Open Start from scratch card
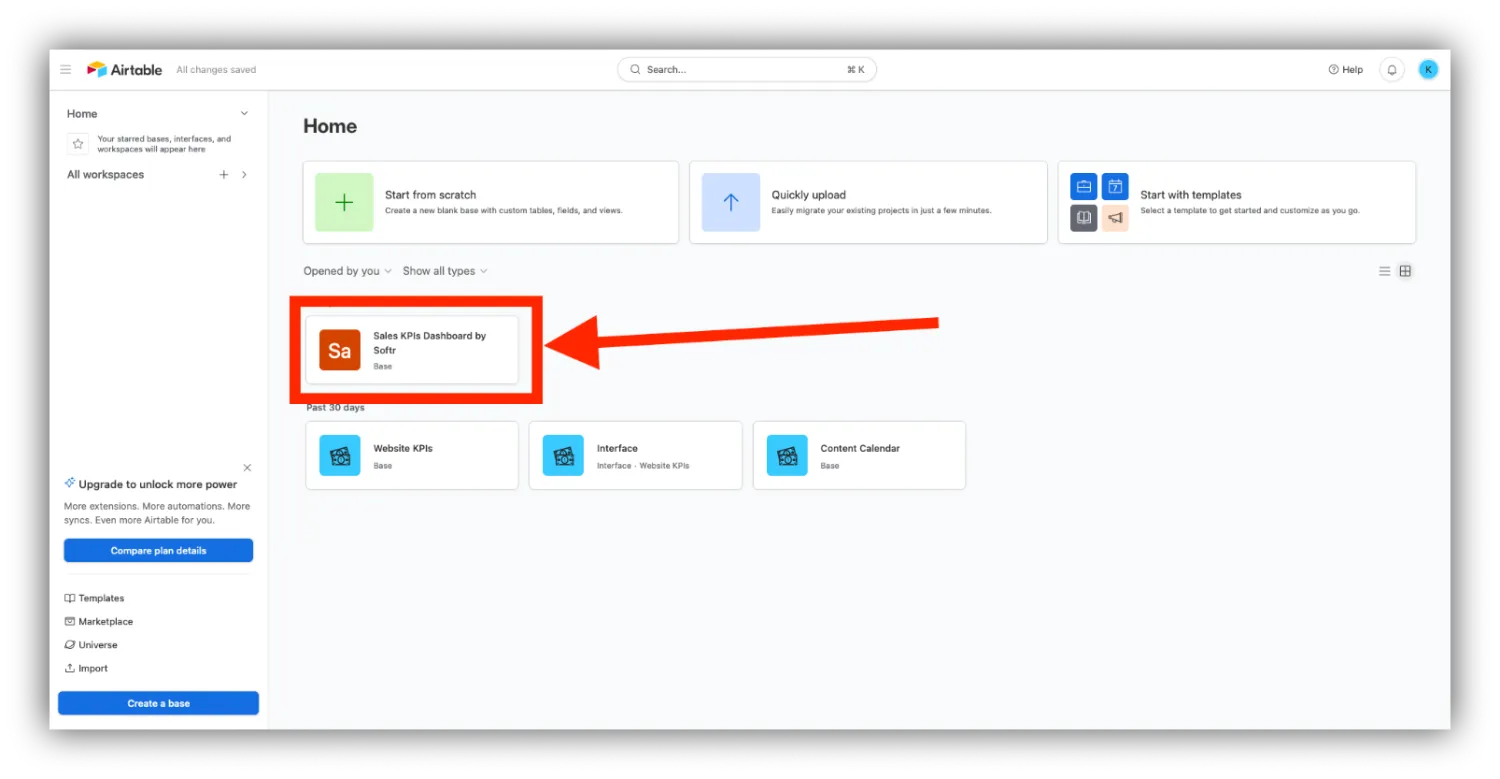 tap(491, 202)
